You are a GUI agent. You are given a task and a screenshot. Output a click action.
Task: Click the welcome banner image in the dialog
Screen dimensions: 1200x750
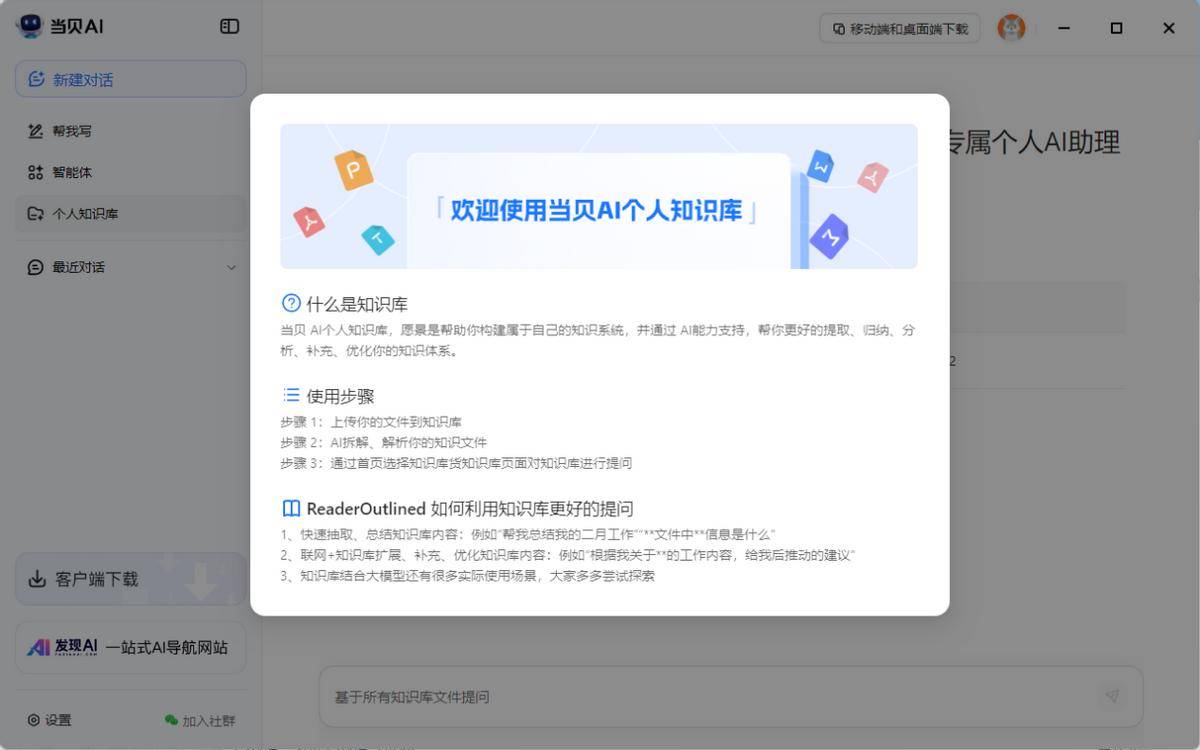click(598, 196)
